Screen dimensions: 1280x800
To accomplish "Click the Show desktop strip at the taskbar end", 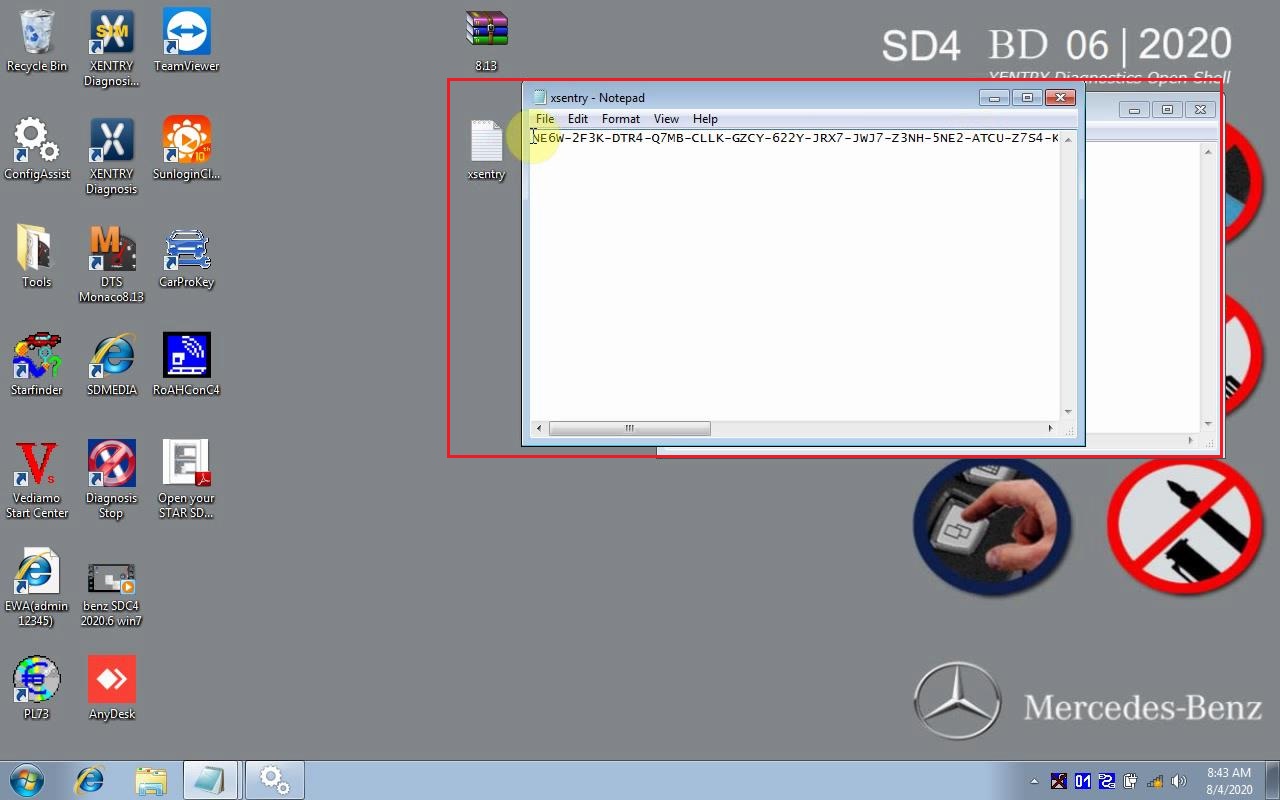I will (1272, 780).
